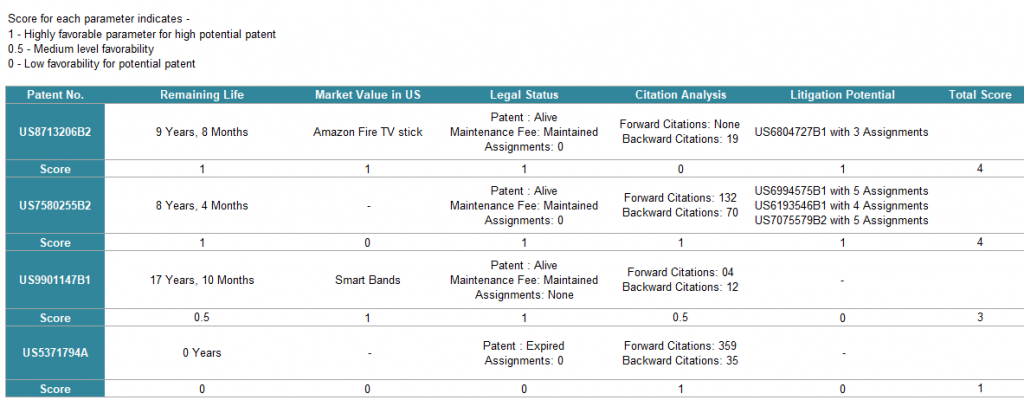Image resolution: width=1024 pixels, height=400 pixels.
Task: Click the Patent No. column header
Action: (56, 95)
